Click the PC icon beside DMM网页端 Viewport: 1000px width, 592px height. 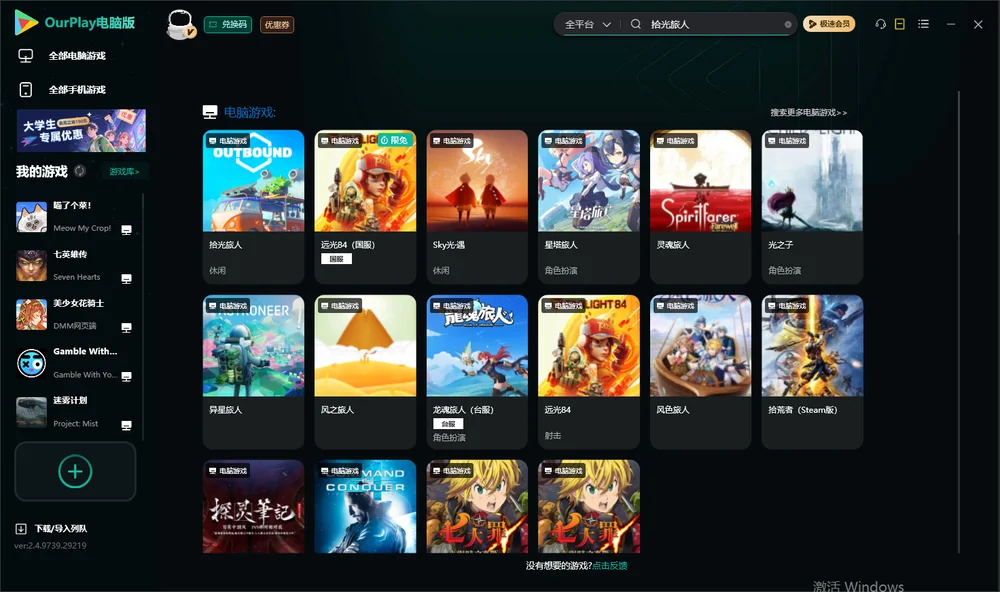point(126,327)
